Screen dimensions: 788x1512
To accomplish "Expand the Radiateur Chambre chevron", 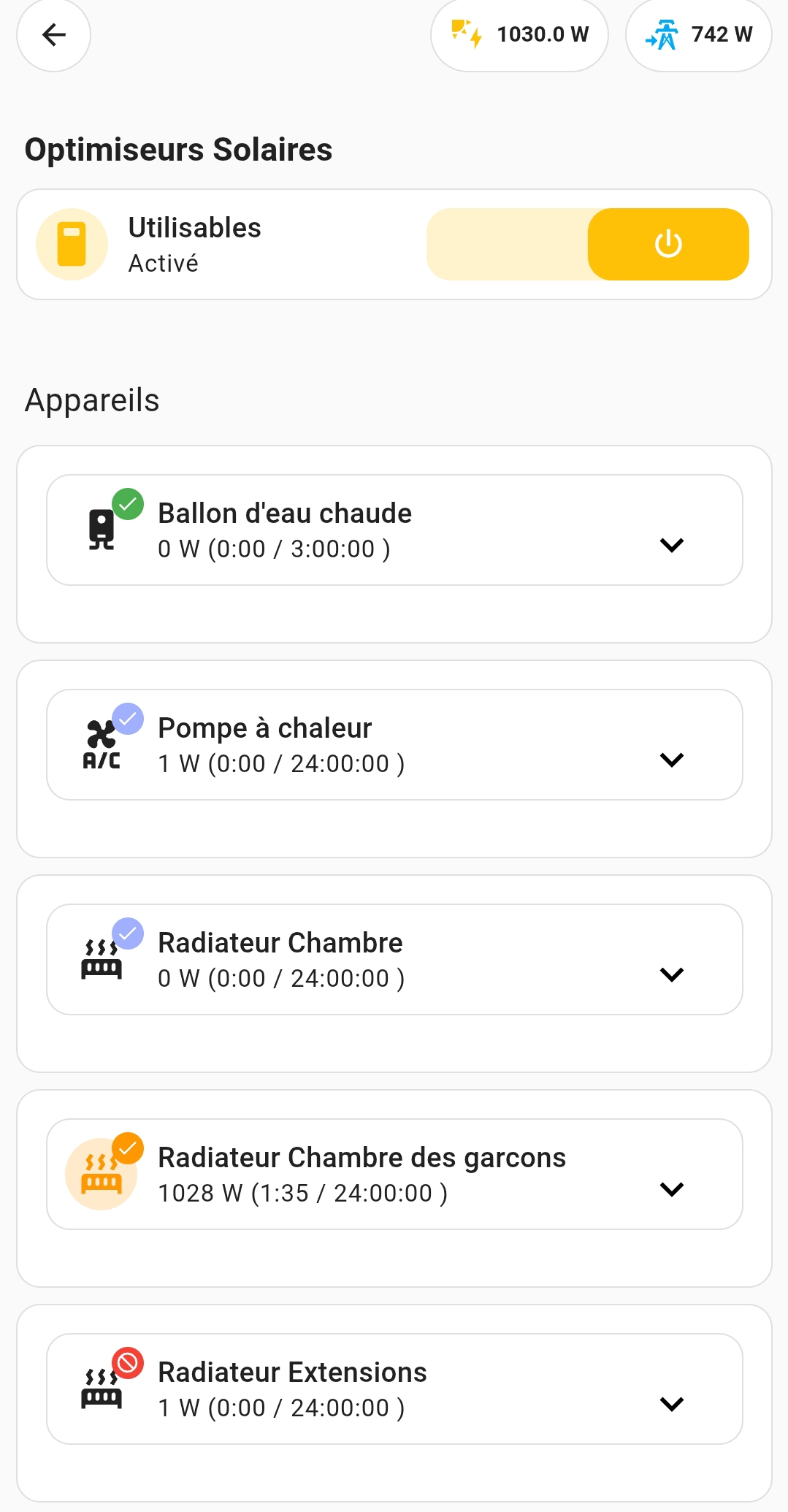I will click(671, 974).
